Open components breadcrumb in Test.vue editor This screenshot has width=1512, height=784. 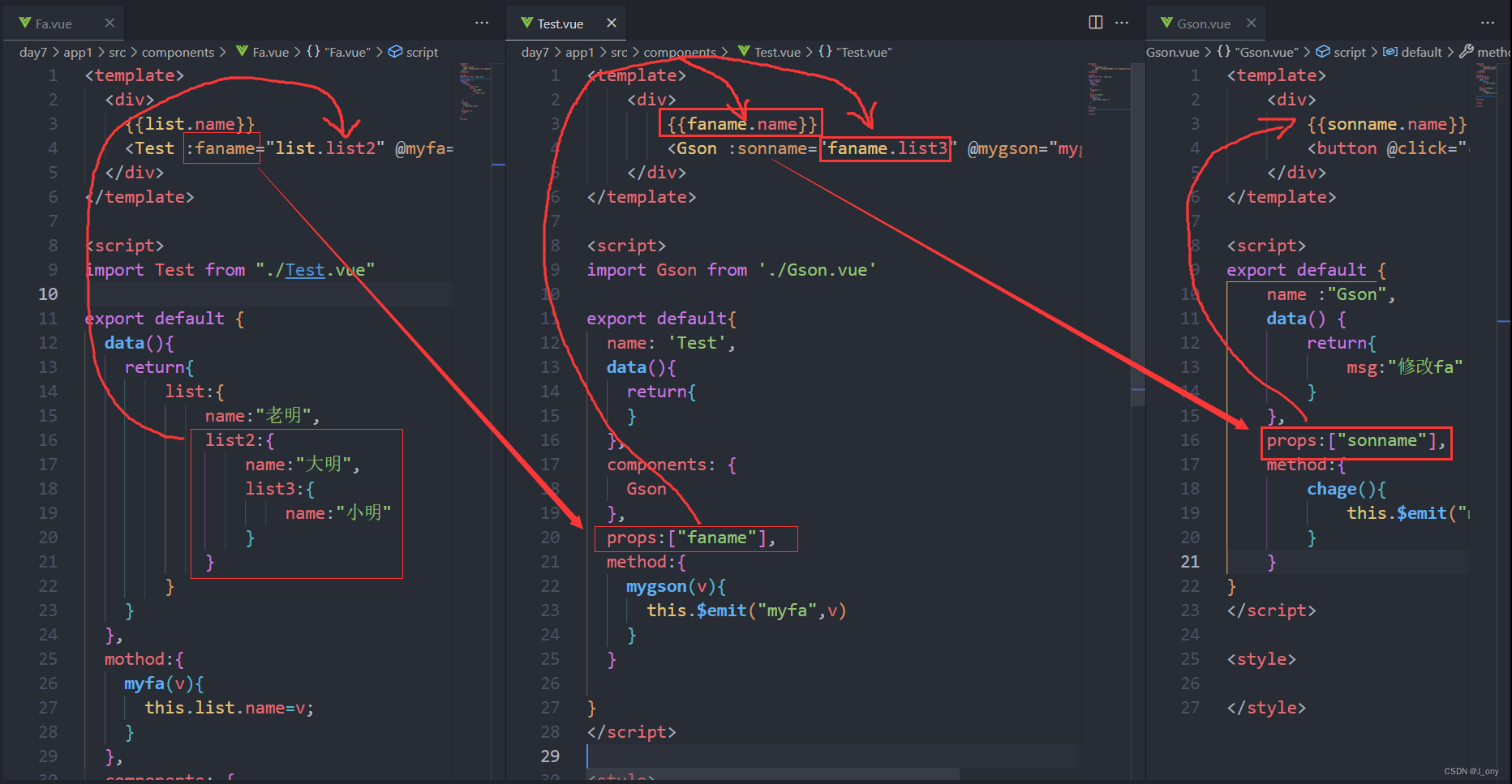tap(680, 52)
